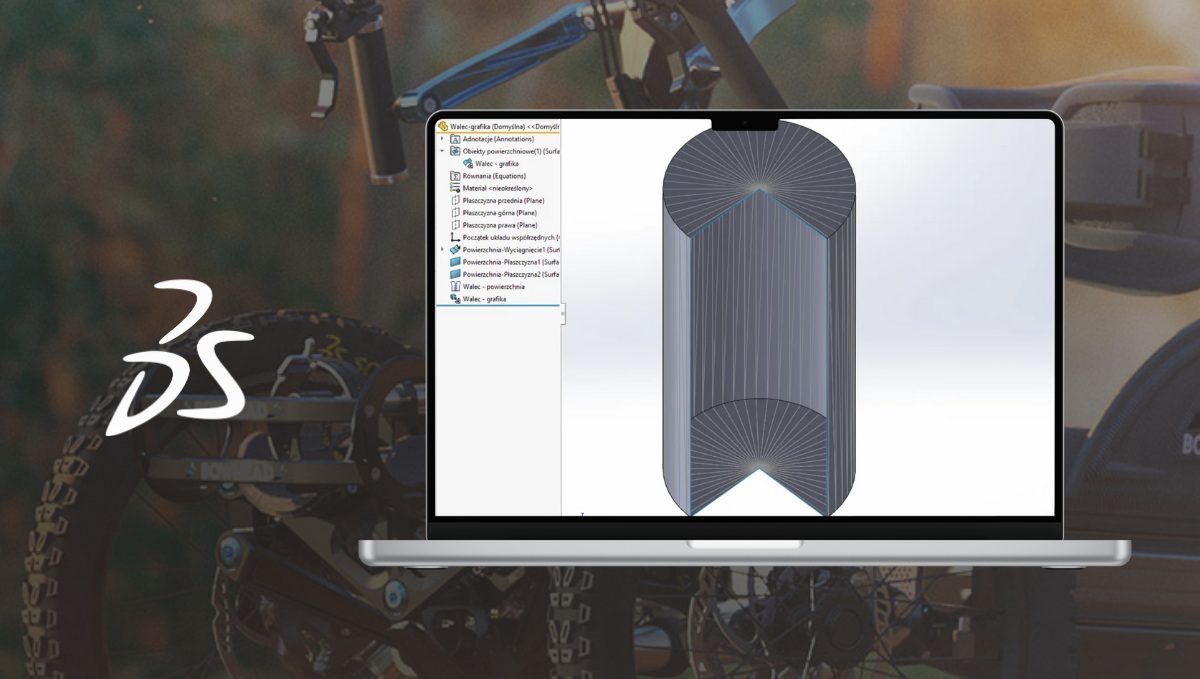Click the Obiekty powierzchniowe(1) folder icon

point(455,151)
